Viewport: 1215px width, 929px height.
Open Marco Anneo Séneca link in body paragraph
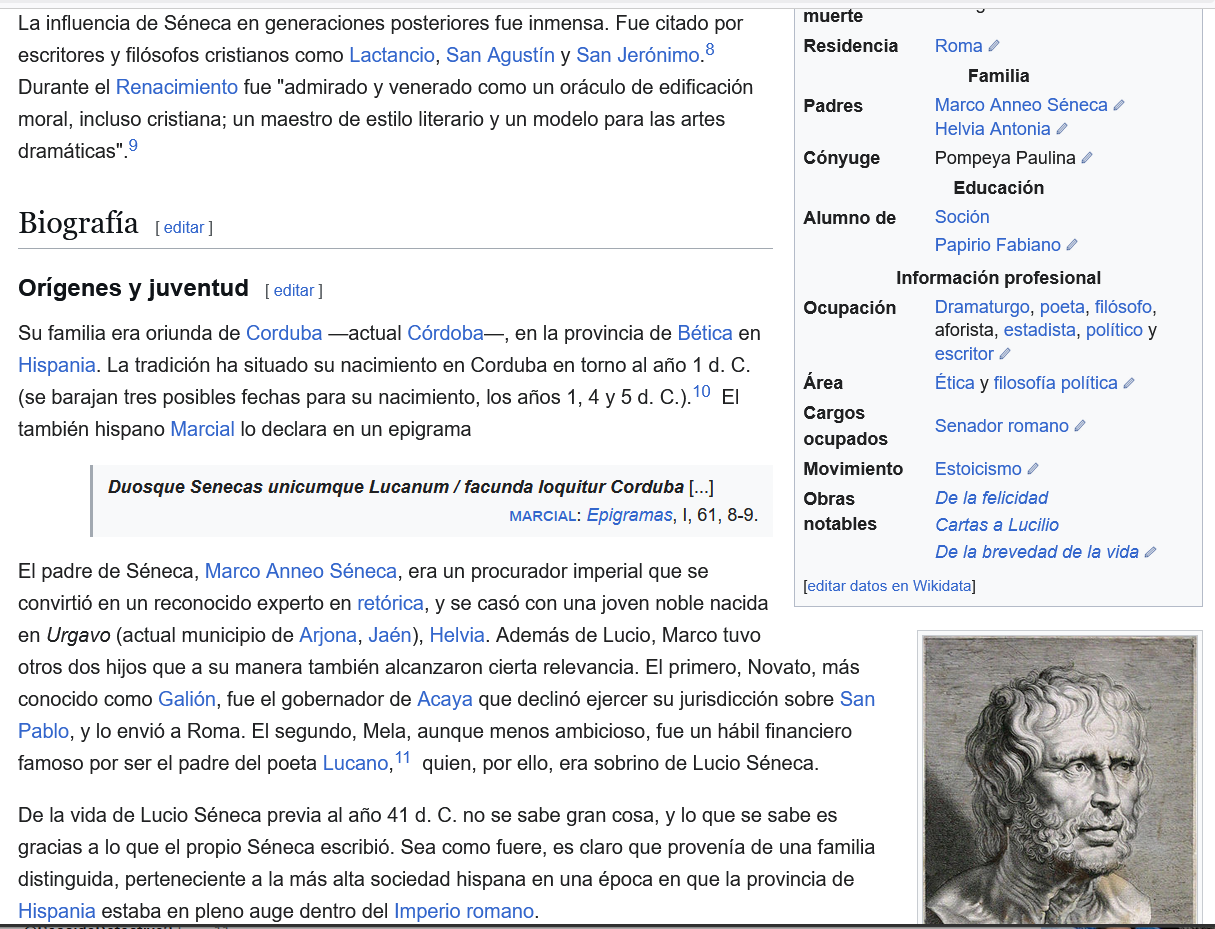point(301,571)
